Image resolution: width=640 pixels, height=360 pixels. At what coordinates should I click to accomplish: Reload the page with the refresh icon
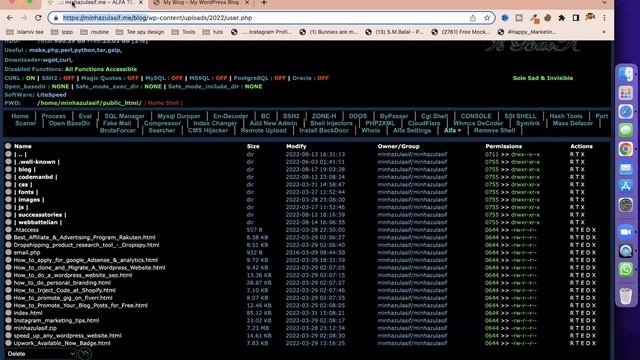tap(38, 18)
